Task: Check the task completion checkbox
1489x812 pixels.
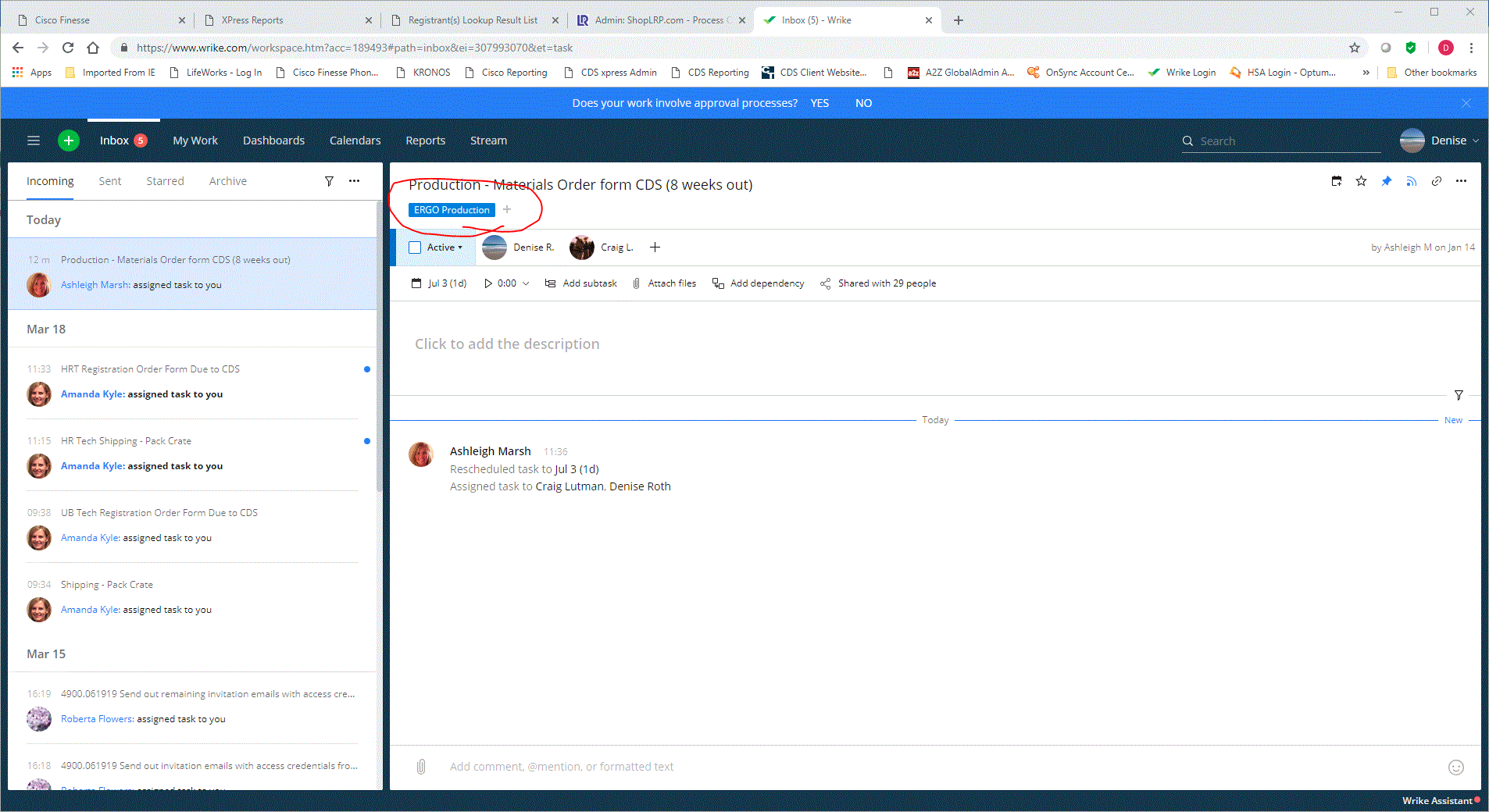Action: coord(415,248)
